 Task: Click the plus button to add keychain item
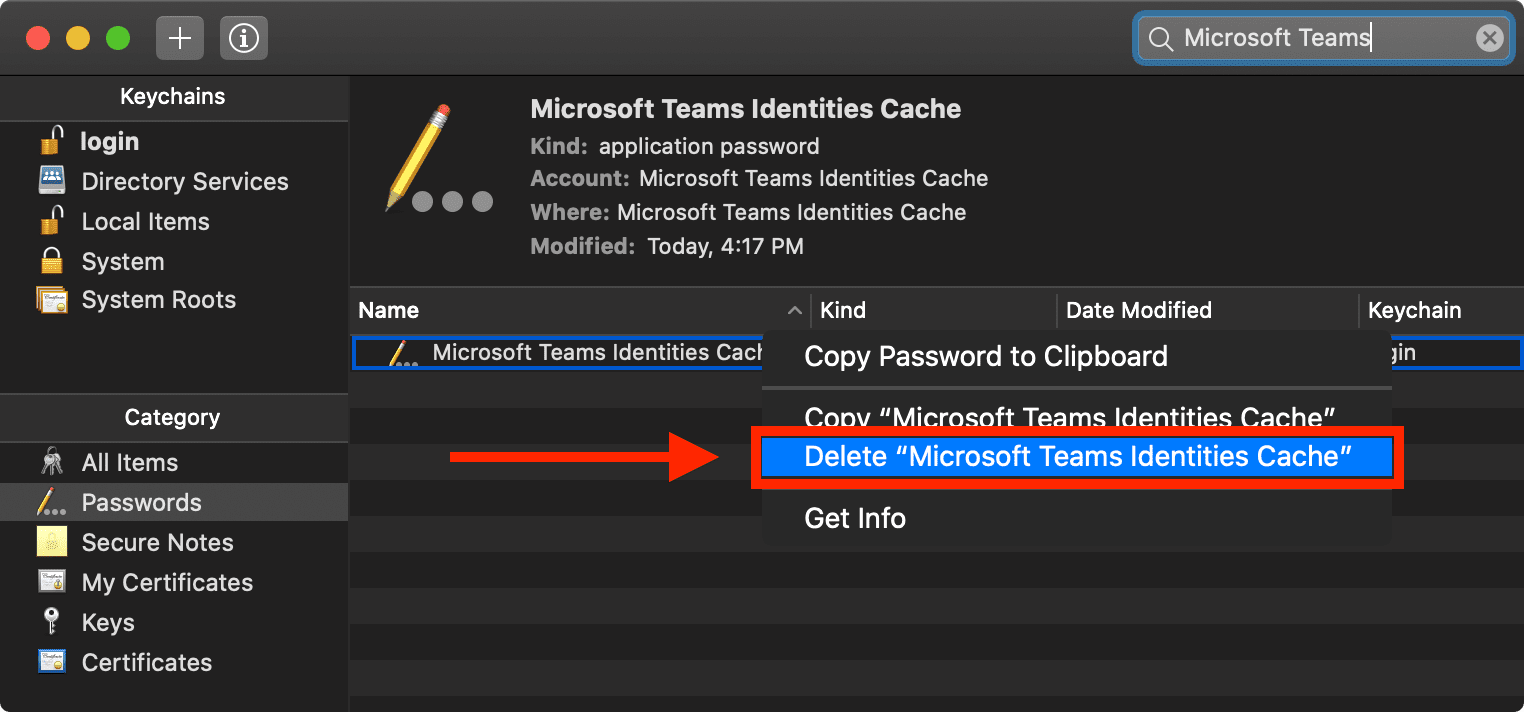180,39
